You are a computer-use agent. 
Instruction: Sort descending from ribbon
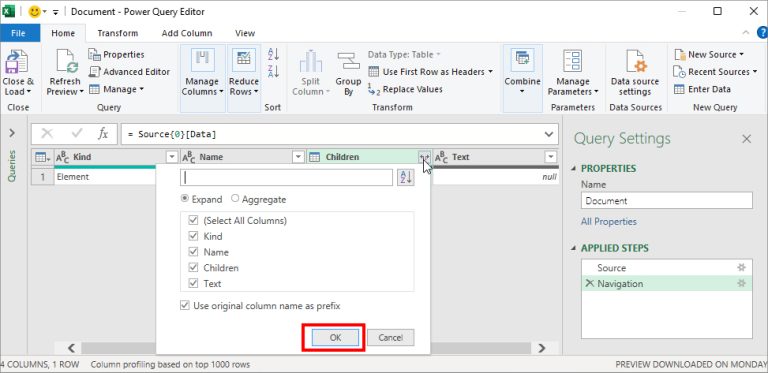click(273, 71)
